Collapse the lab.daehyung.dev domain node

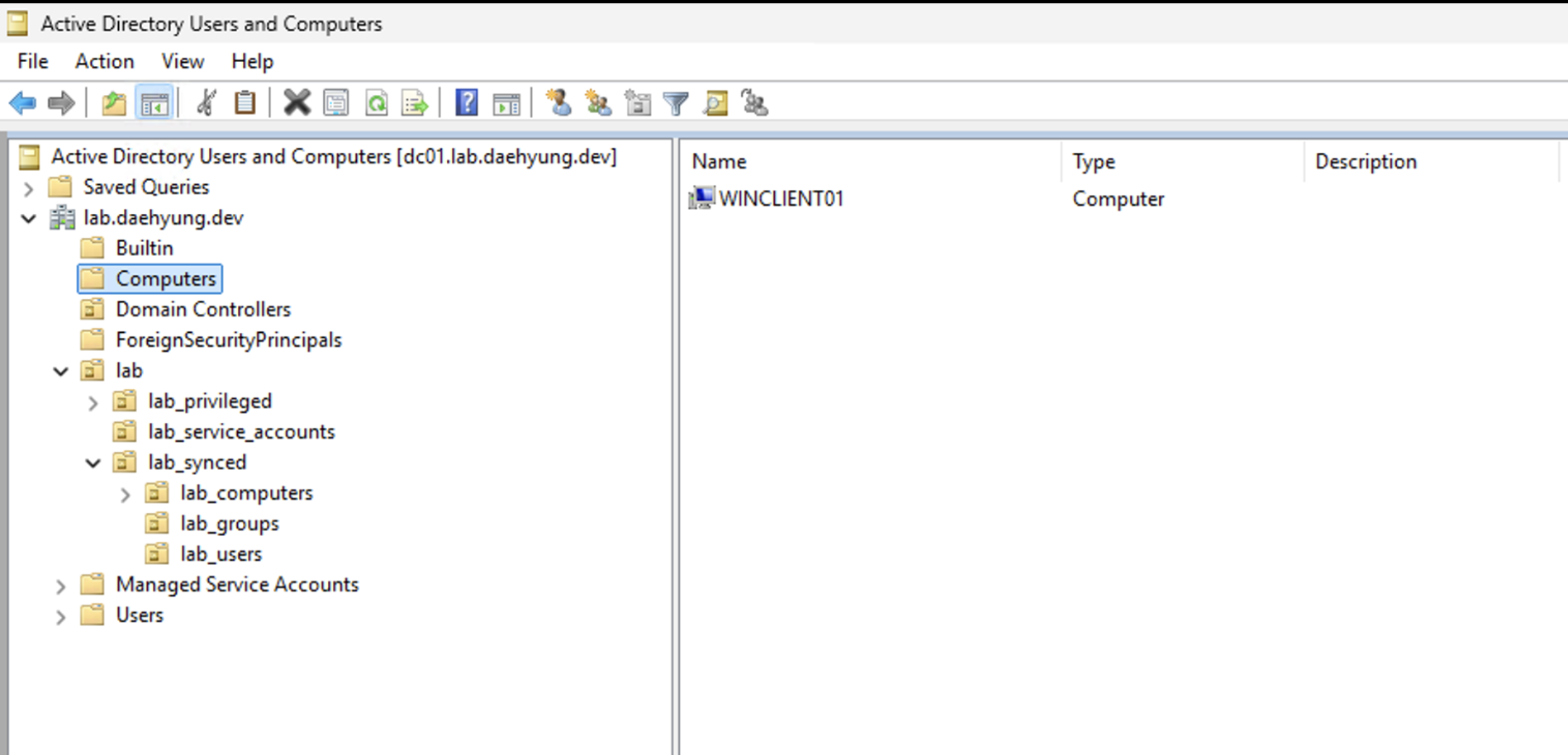click(x=28, y=219)
